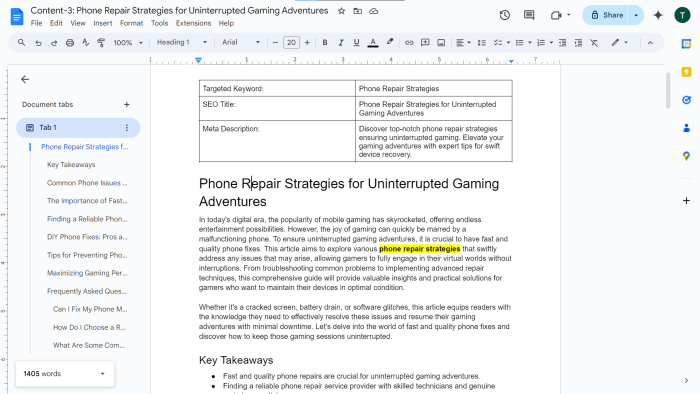Open editing mode pencil dropdown
The image size is (700, 394).
click(620, 42)
